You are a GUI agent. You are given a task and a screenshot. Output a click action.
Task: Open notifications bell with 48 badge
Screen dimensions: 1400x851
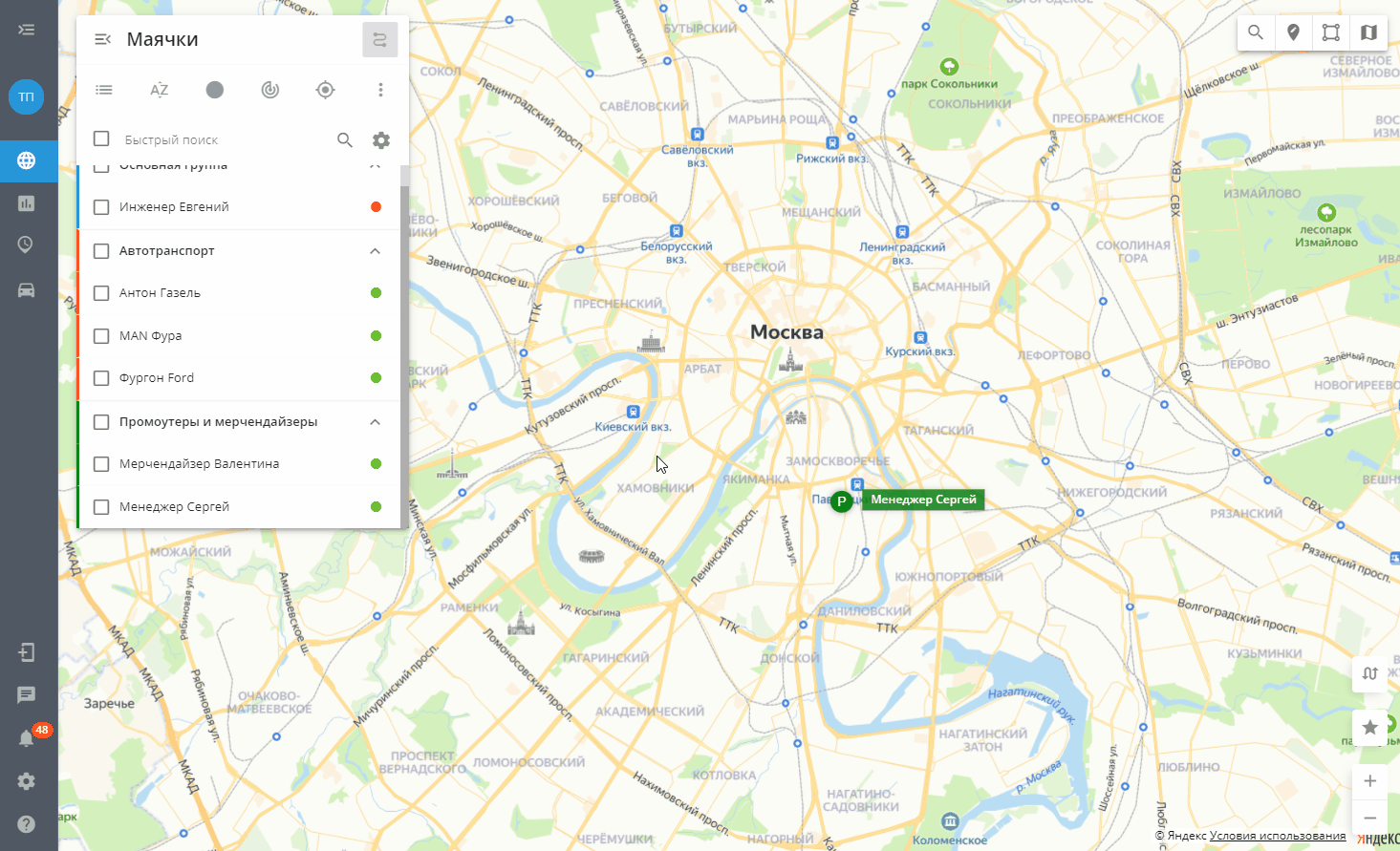pyautogui.click(x=29, y=737)
